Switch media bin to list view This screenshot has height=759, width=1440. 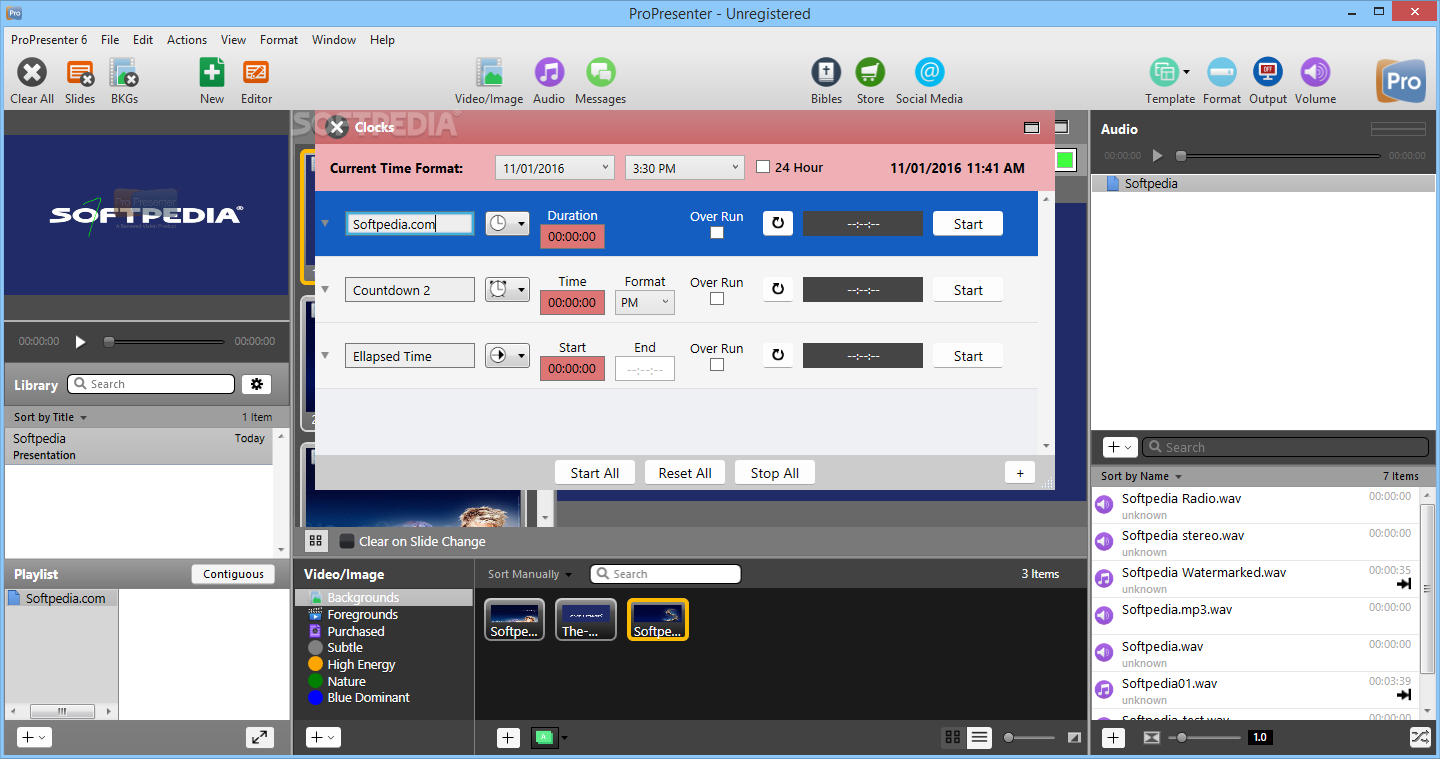pyautogui.click(x=980, y=737)
